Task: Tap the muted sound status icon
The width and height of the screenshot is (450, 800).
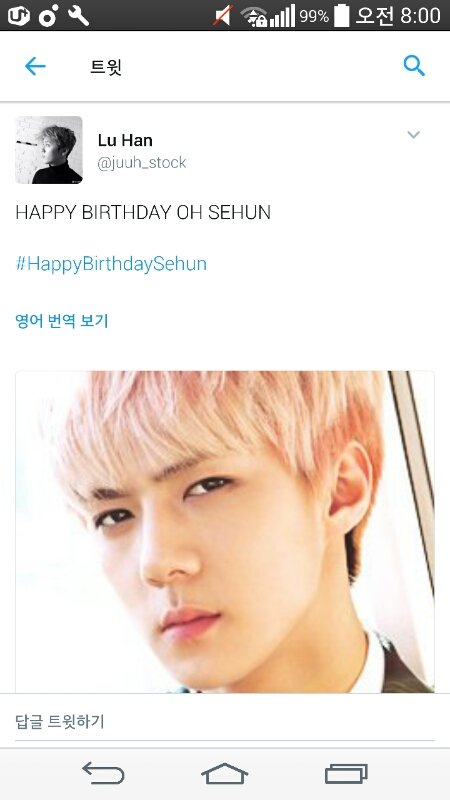Action: [223, 16]
